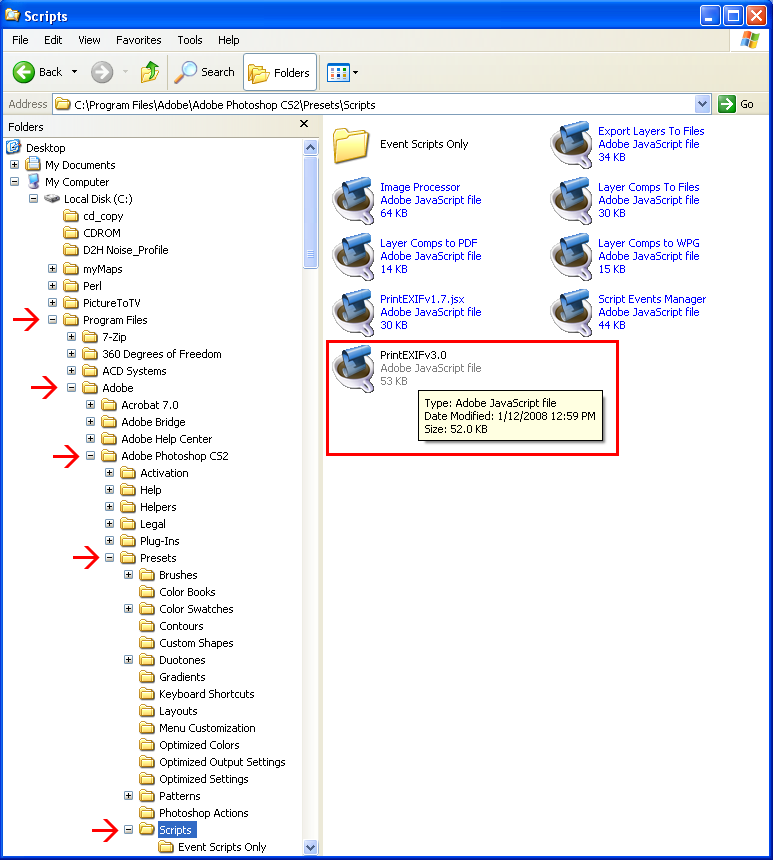This screenshot has width=774, height=860.
Task: Select PrintEXIFv3.0 script icon
Action: pos(354,368)
